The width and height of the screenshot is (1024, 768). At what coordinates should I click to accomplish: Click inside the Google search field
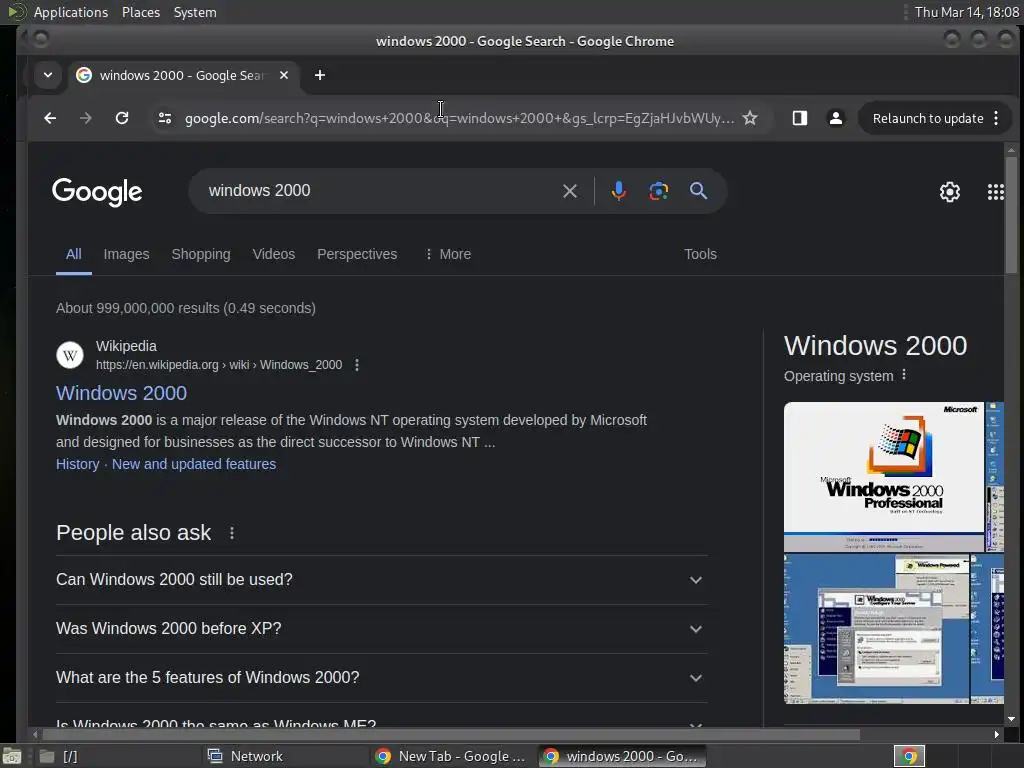coord(379,191)
